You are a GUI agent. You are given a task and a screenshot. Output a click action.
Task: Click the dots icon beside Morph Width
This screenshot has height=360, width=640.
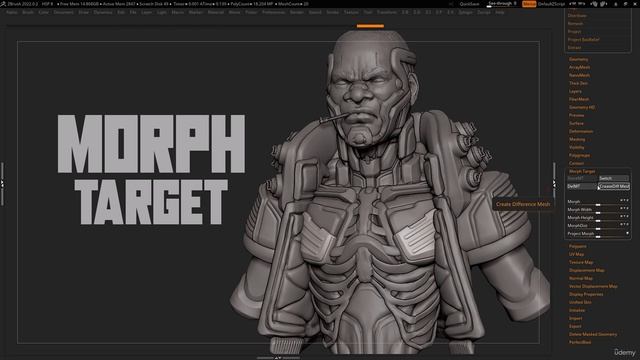coord(624,209)
